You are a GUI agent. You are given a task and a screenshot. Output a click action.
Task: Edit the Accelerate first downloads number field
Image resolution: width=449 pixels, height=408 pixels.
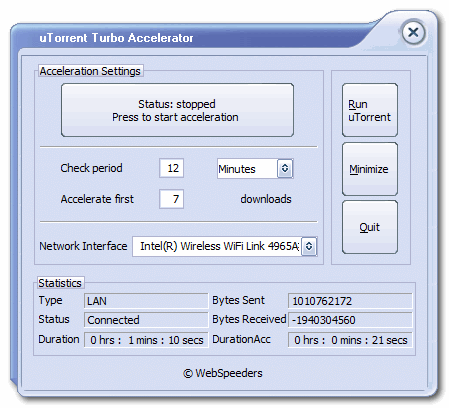click(171, 199)
